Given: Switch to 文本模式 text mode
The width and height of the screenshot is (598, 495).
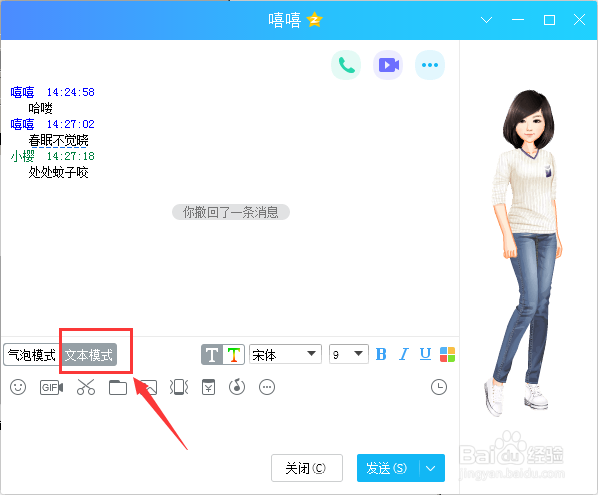Looking at the screenshot, I should pos(89,355).
